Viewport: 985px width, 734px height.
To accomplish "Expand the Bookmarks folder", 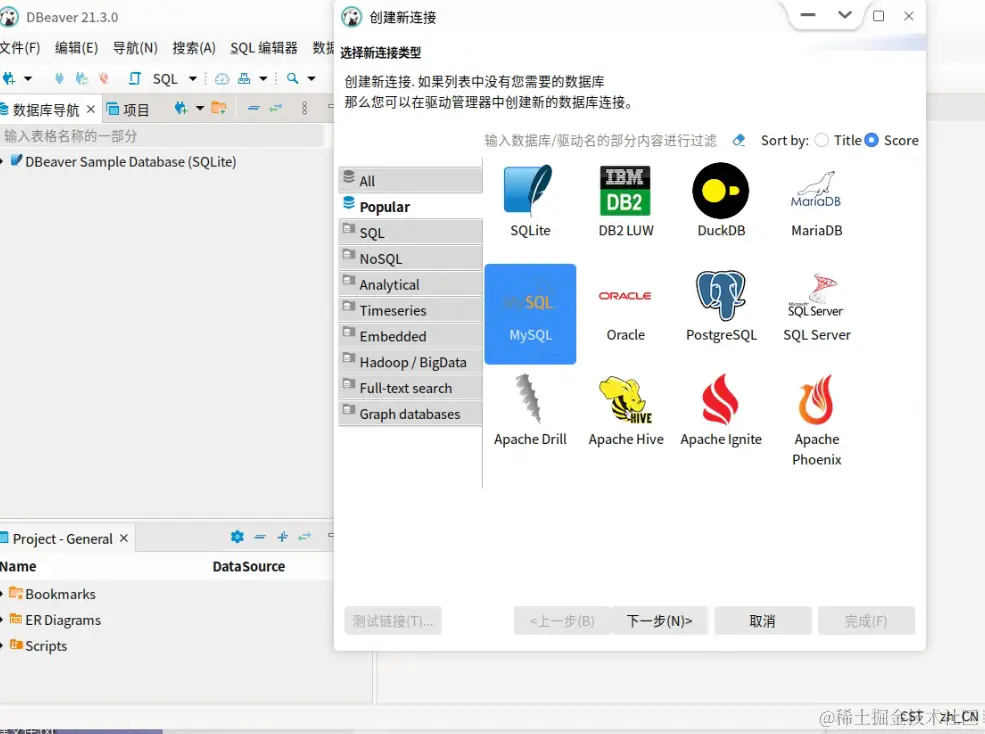I will pyautogui.click(x=2, y=594).
